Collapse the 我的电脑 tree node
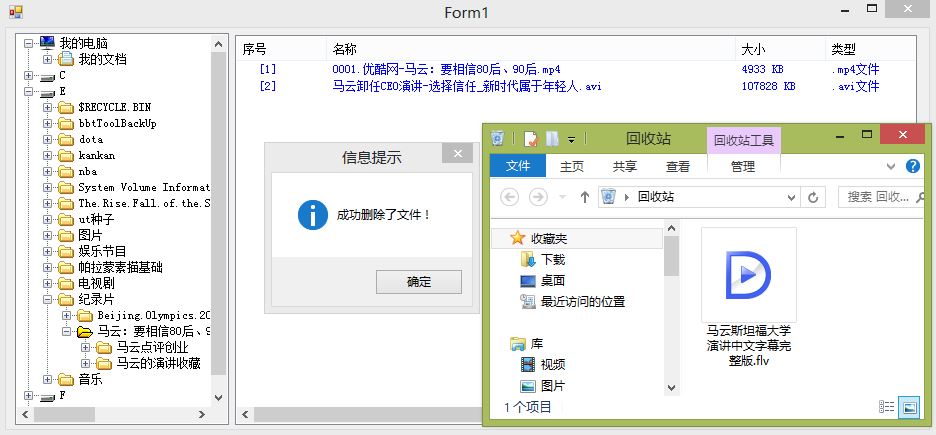Screen dimensions: 936x435 [x=28, y=43]
